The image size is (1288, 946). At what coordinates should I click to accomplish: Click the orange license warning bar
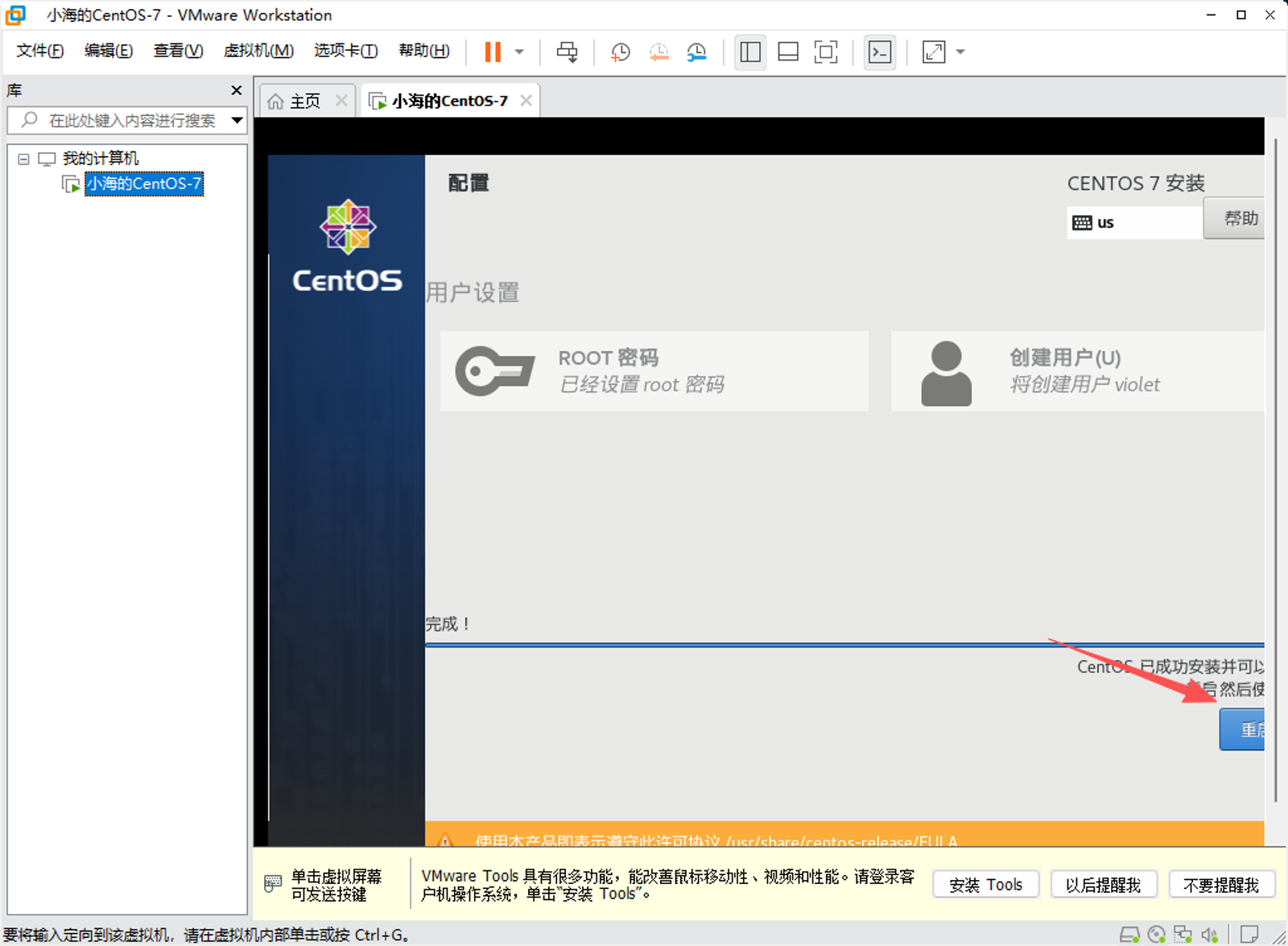tap(844, 834)
